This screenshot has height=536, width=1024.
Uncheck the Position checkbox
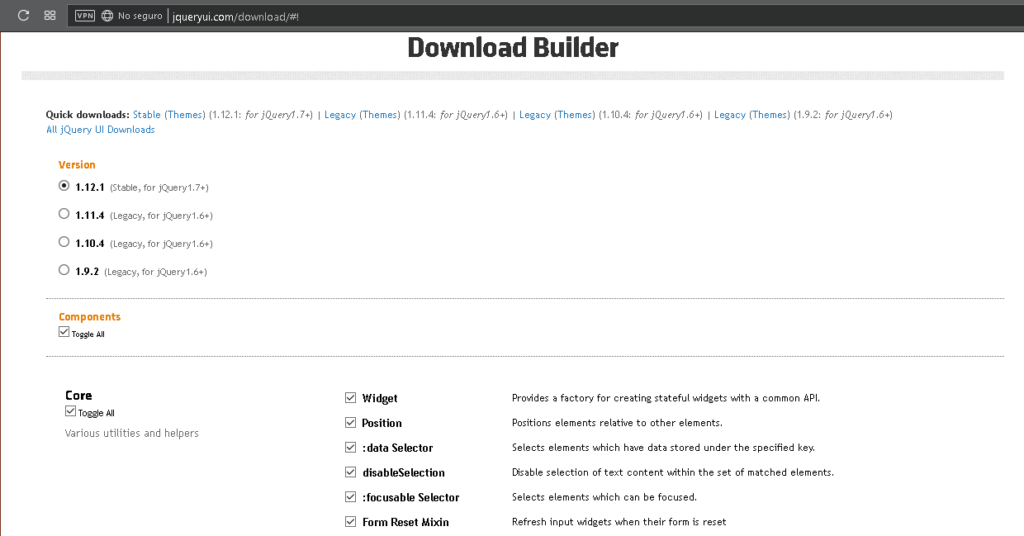tap(351, 422)
